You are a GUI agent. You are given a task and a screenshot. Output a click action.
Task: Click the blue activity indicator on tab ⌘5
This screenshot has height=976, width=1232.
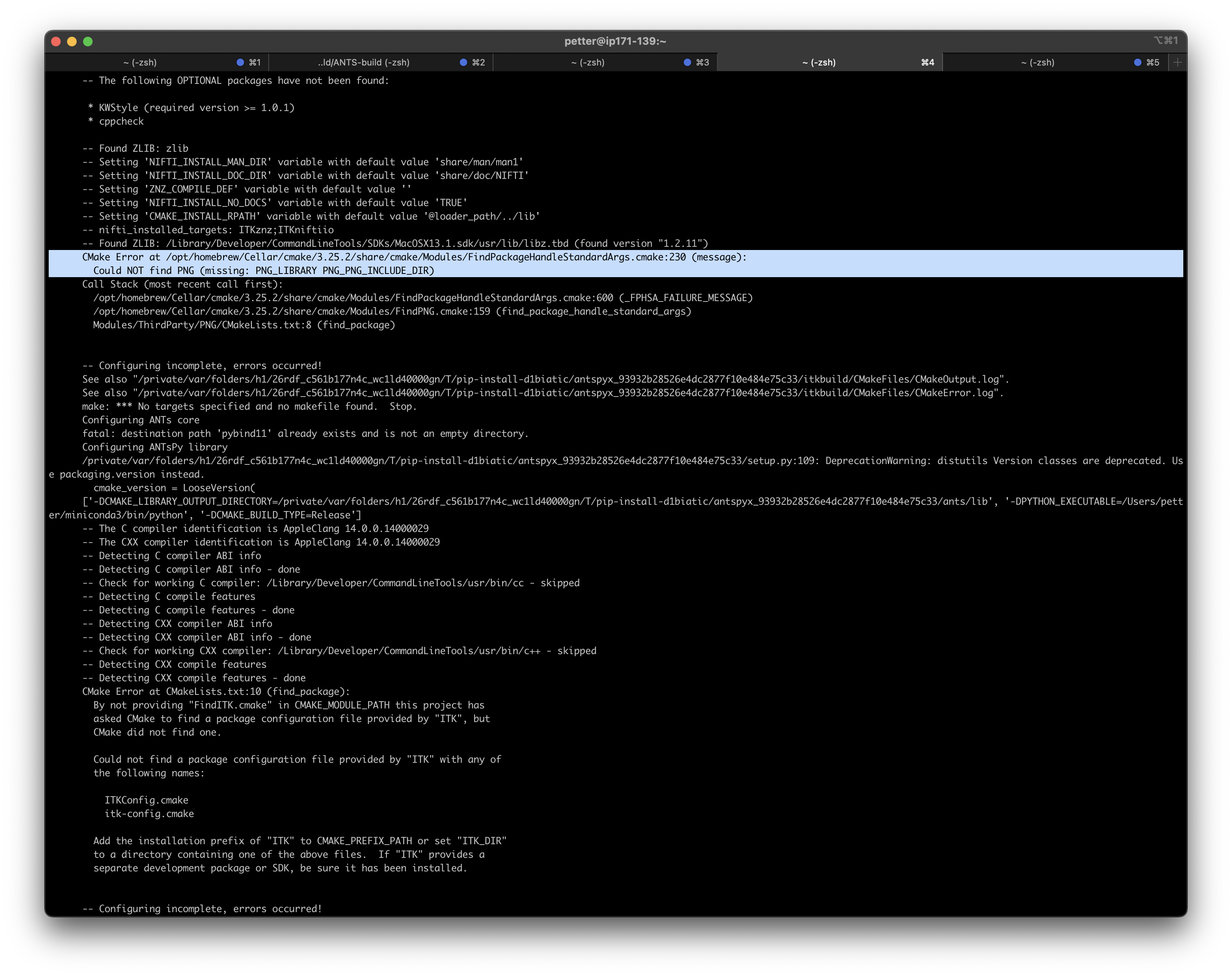[1137, 63]
